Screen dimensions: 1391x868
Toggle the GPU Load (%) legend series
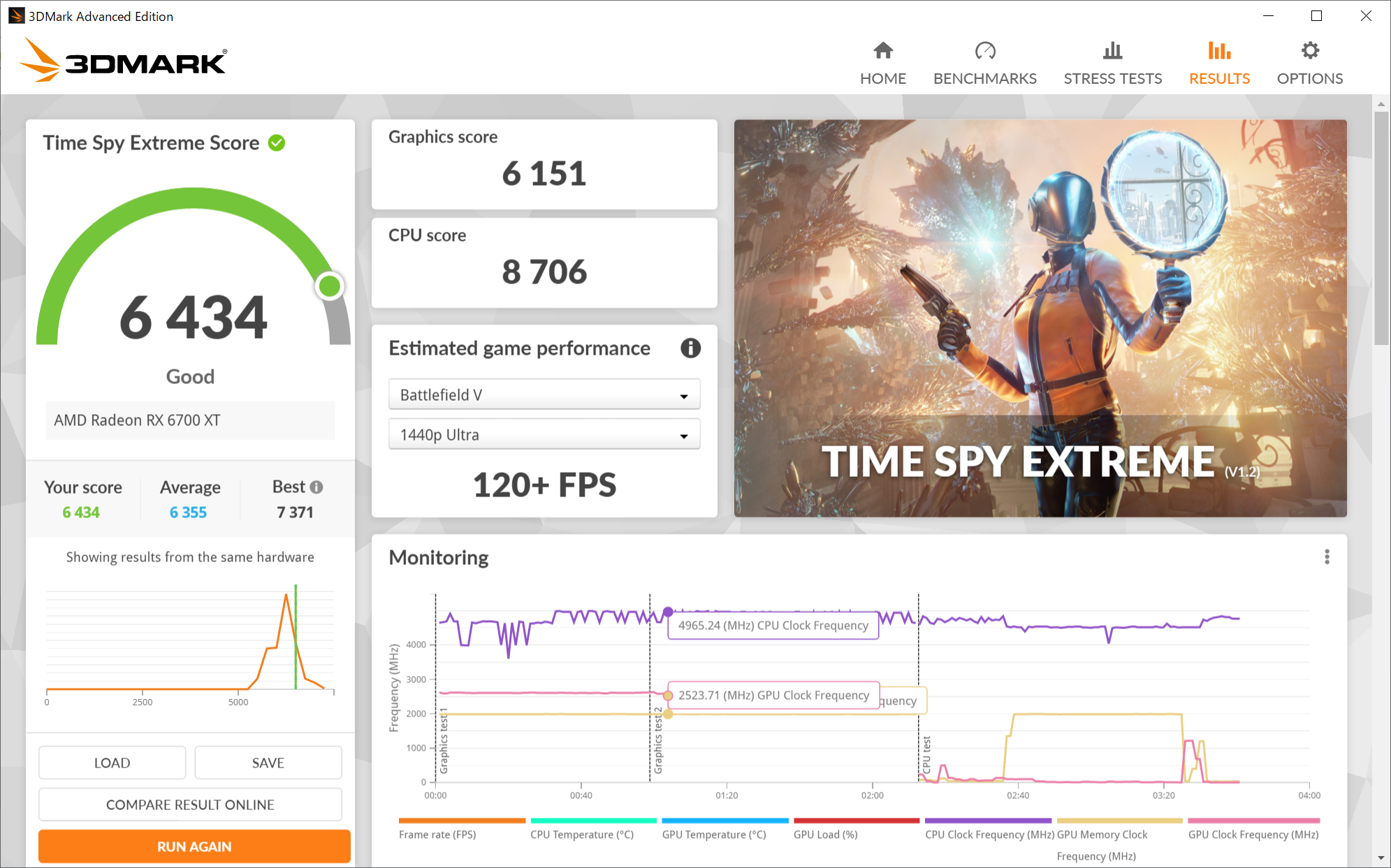coord(825,834)
